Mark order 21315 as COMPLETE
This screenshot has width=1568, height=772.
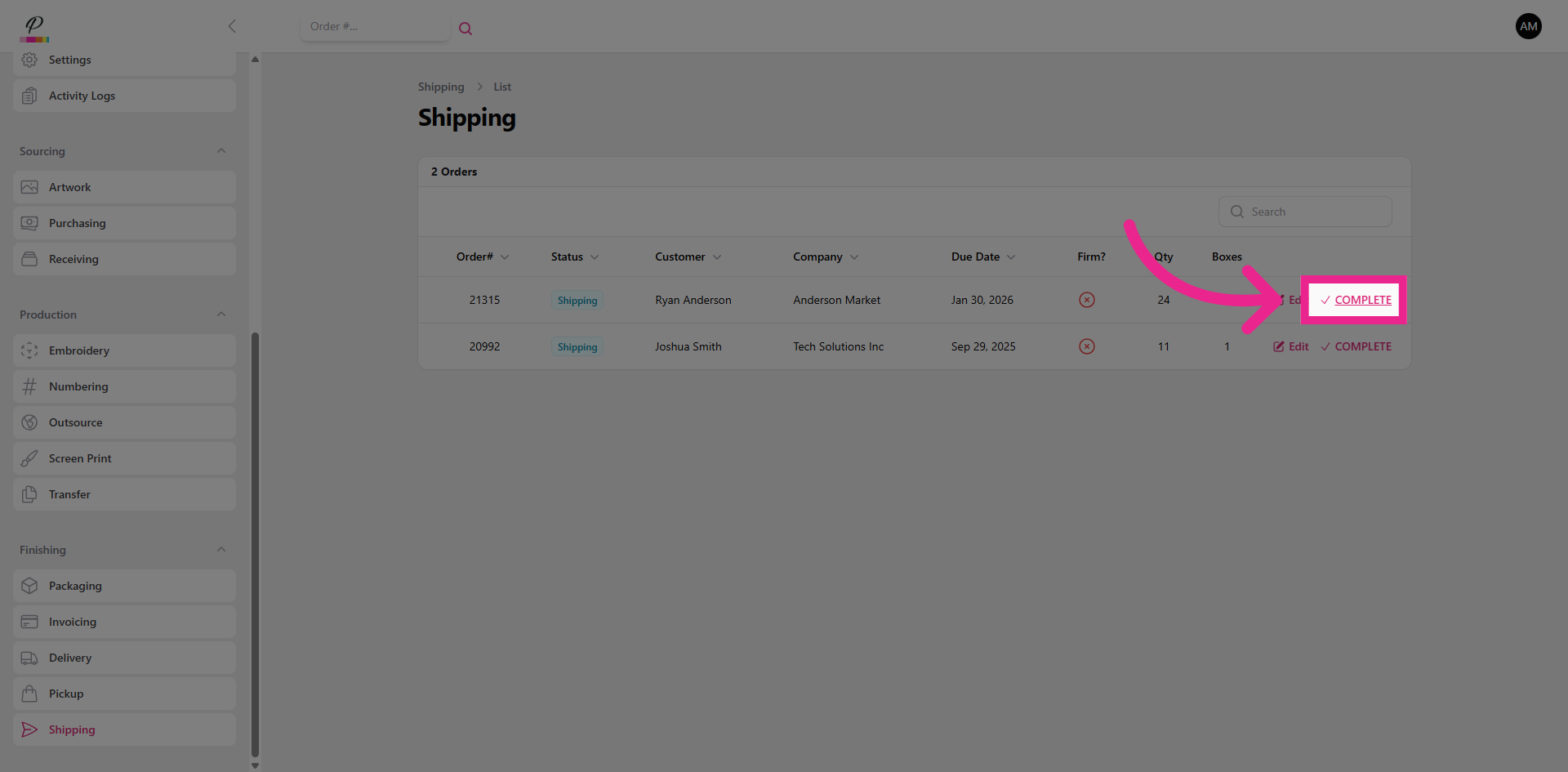1356,300
